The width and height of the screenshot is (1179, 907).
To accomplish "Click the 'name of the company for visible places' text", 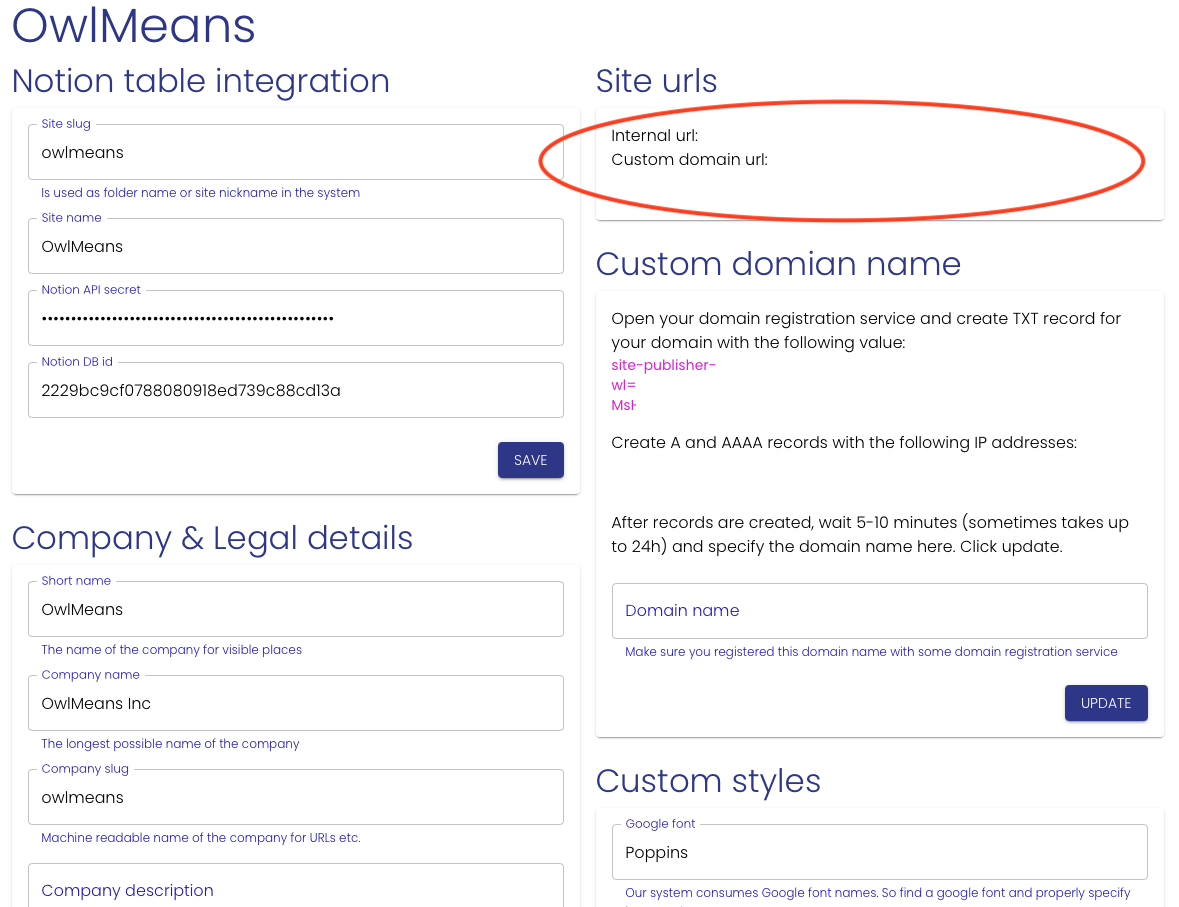I will [x=171, y=650].
